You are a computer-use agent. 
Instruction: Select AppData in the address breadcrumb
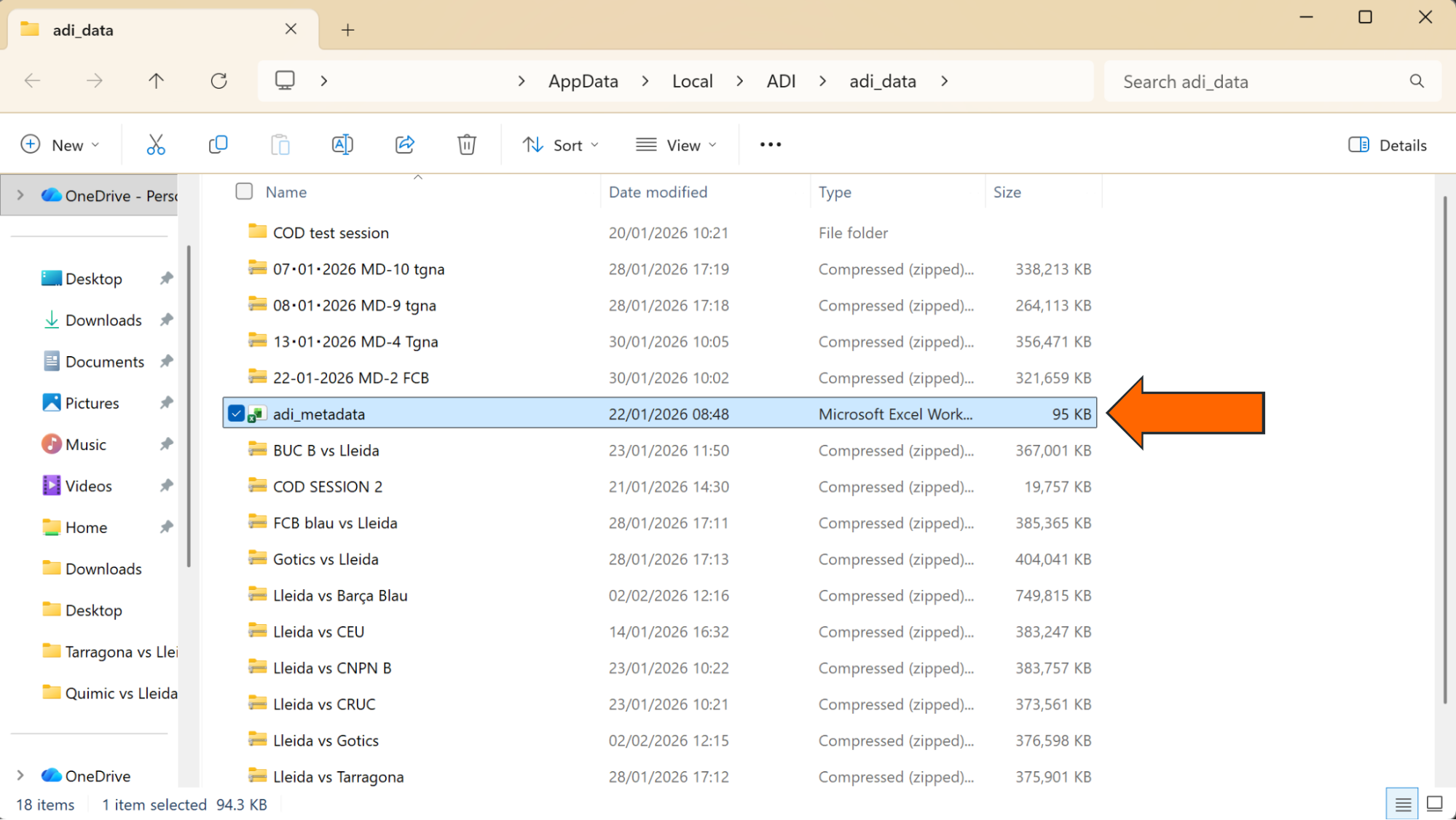(583, 81)
